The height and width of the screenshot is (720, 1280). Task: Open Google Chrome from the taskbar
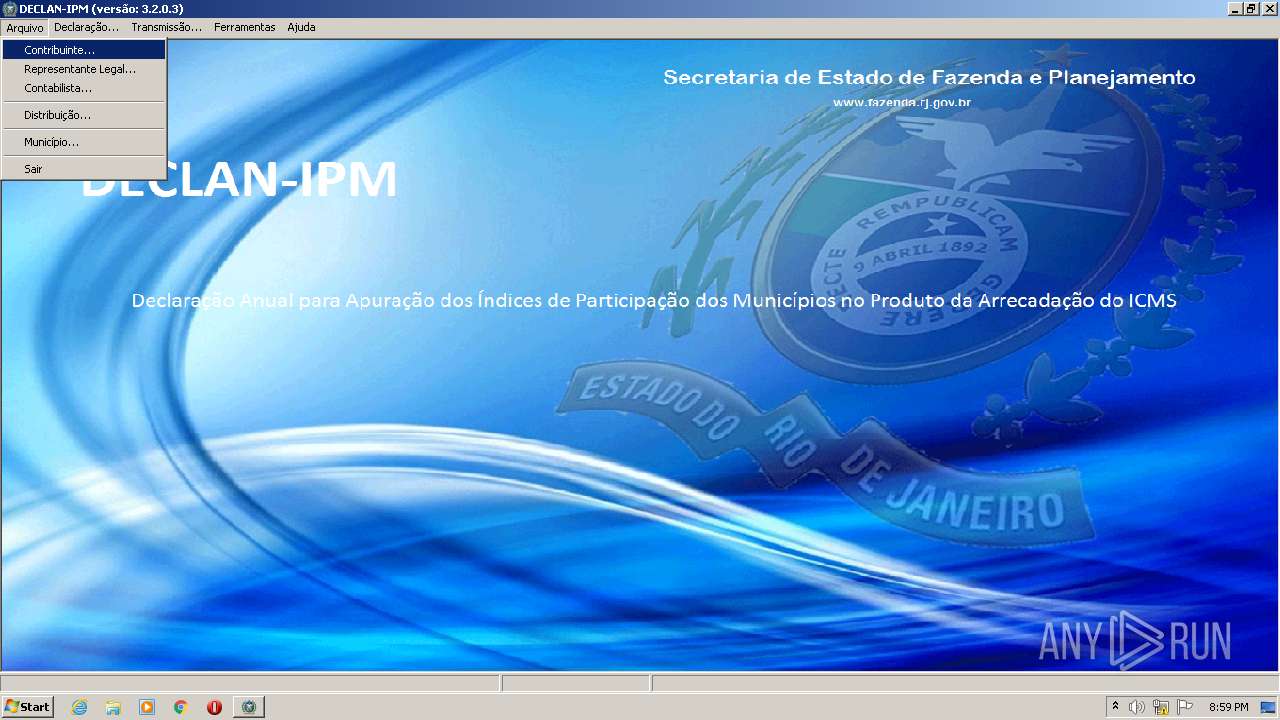click(181, 707)
